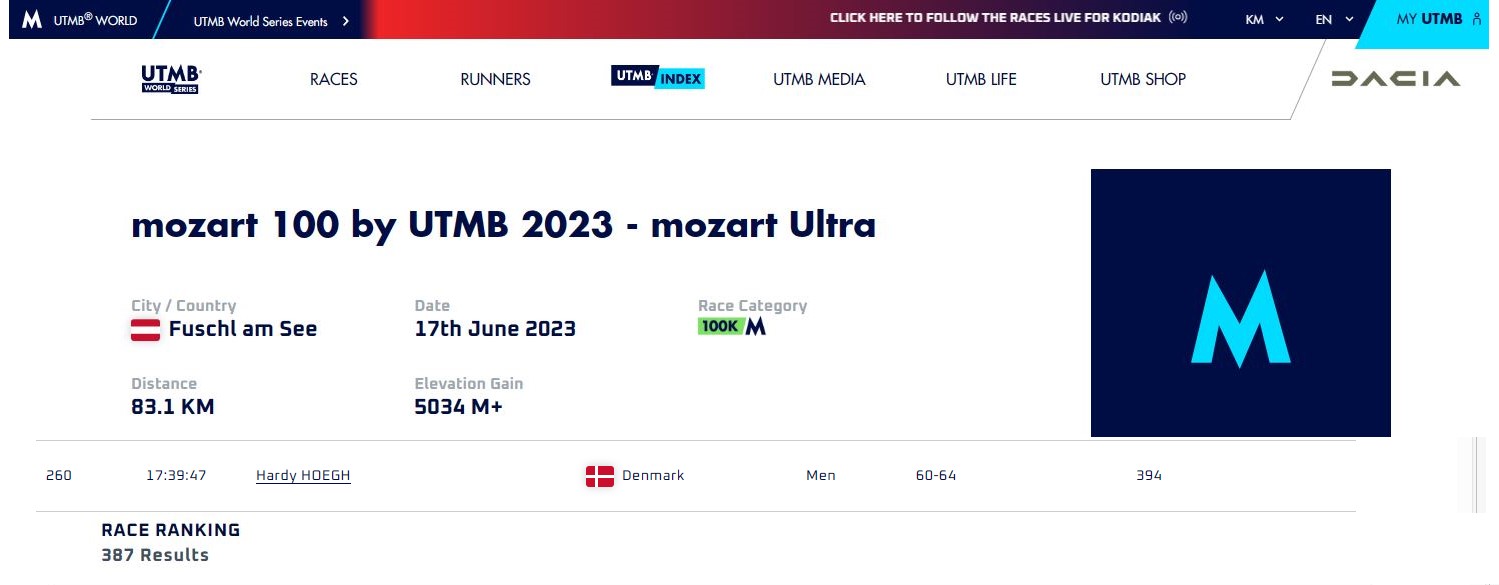Click the live broadcast signal icon
This screenshot has width=1499, height=585.
tap(1178, 18)
